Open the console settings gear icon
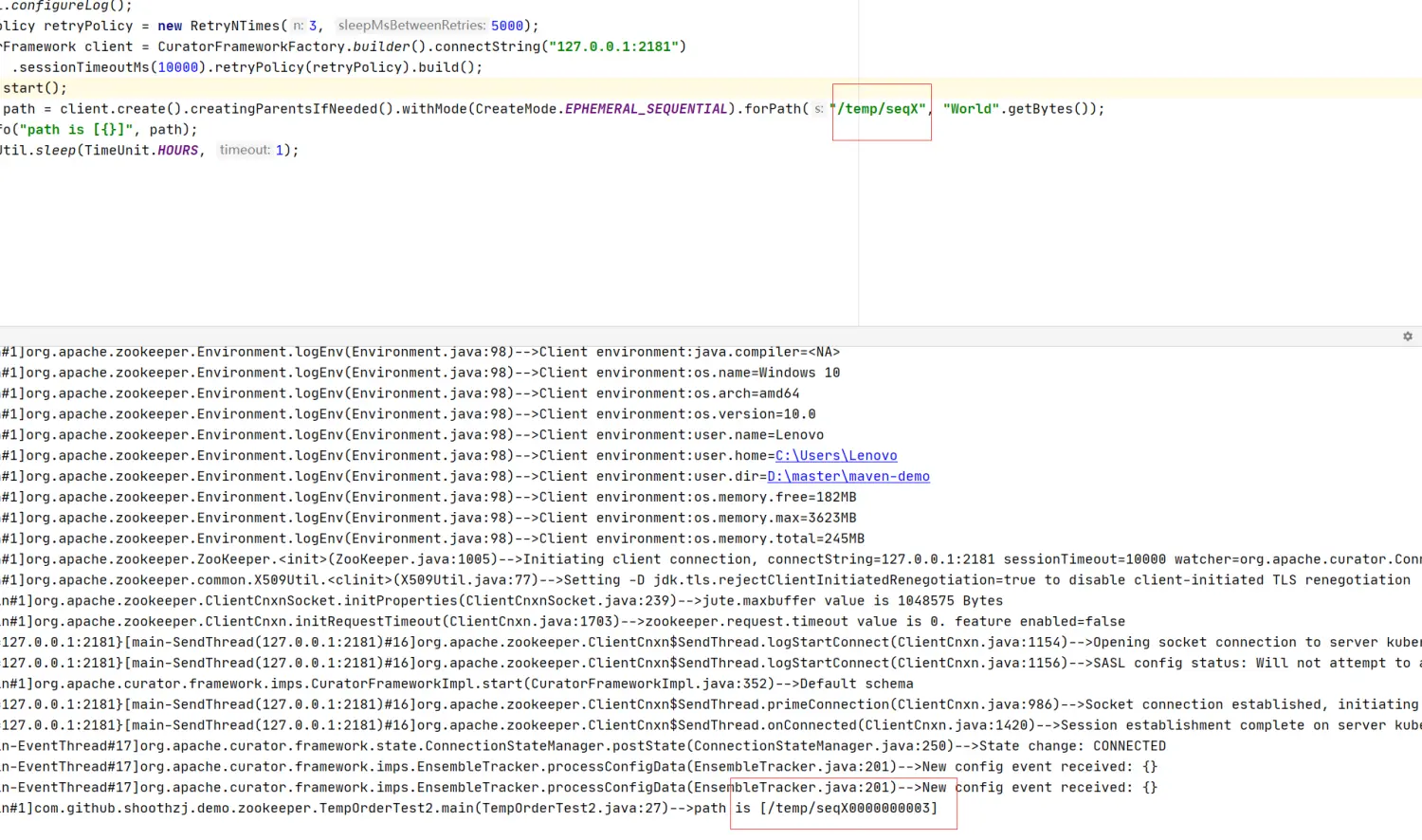The height and width of the screenshot is (840, 1422). click(1408, 337)
